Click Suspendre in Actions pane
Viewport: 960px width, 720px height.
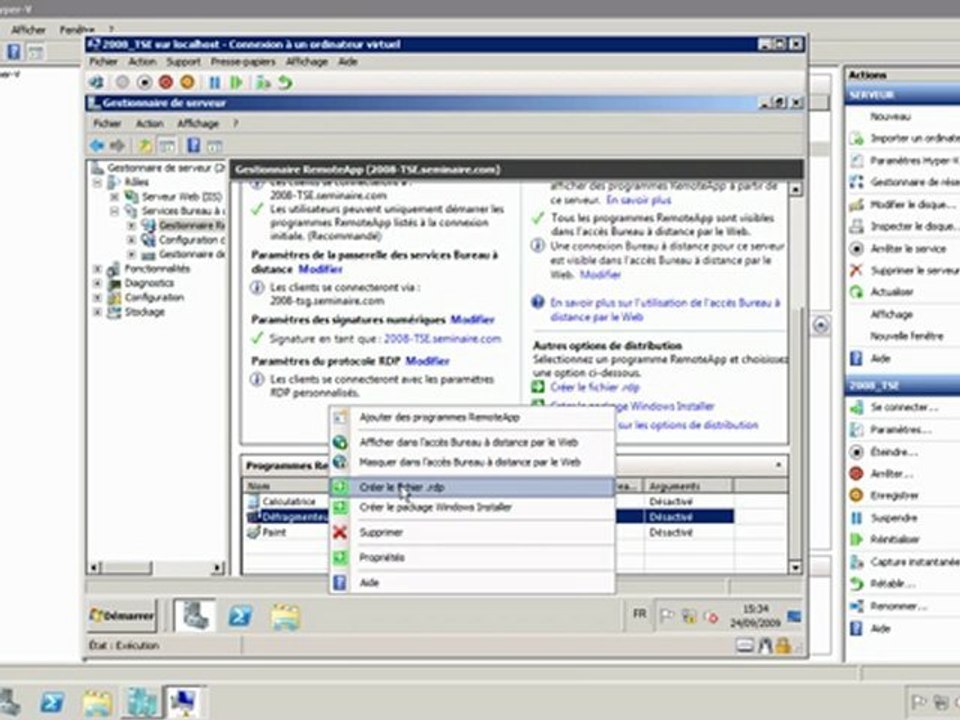click(x=893, y=517)
